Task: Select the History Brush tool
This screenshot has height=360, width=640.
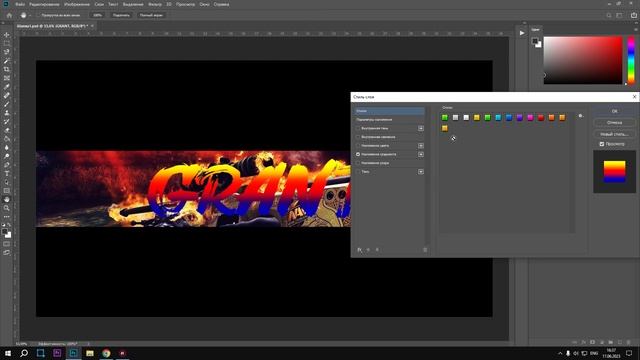Action: tap(7, 121)
